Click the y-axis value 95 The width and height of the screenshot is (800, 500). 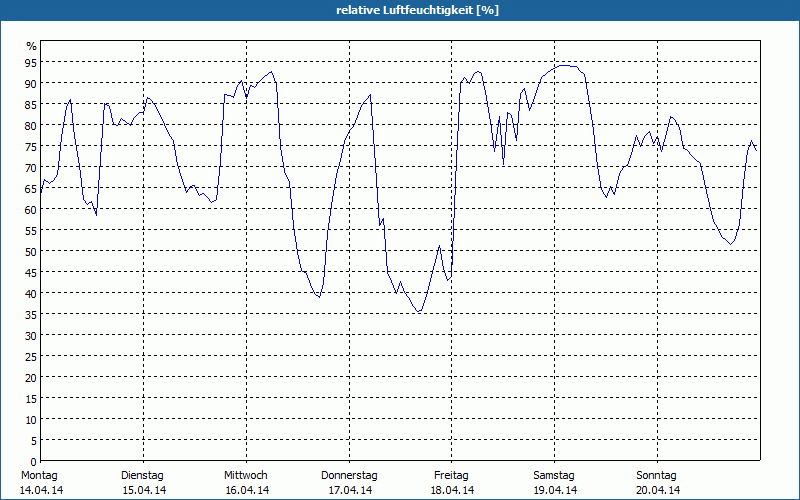coord(31,62)
